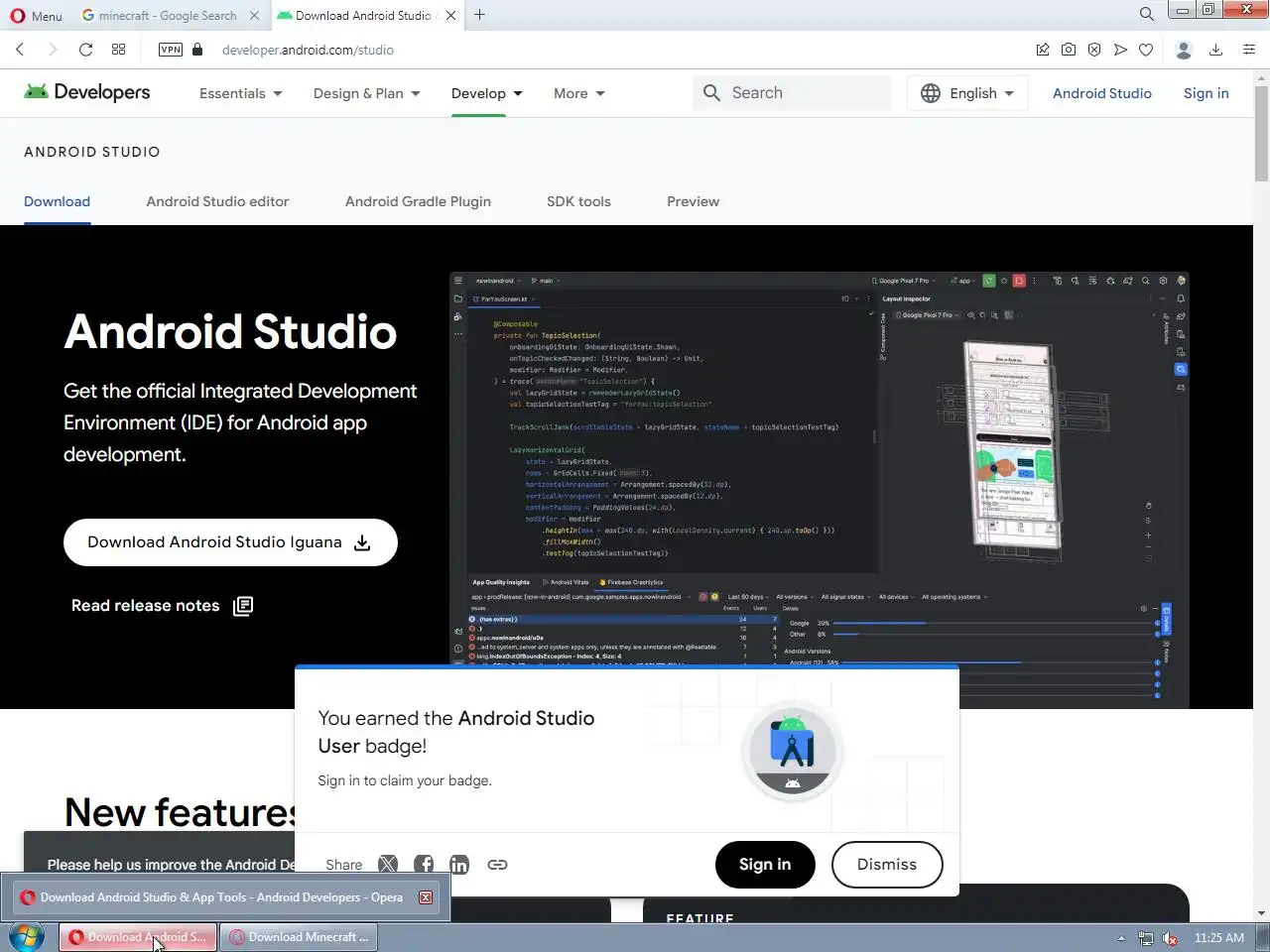The width and height of the screenshot is (1270, 952).
Task: Click Download Android Studio Iguana button
Action: [x=230, y=542]
